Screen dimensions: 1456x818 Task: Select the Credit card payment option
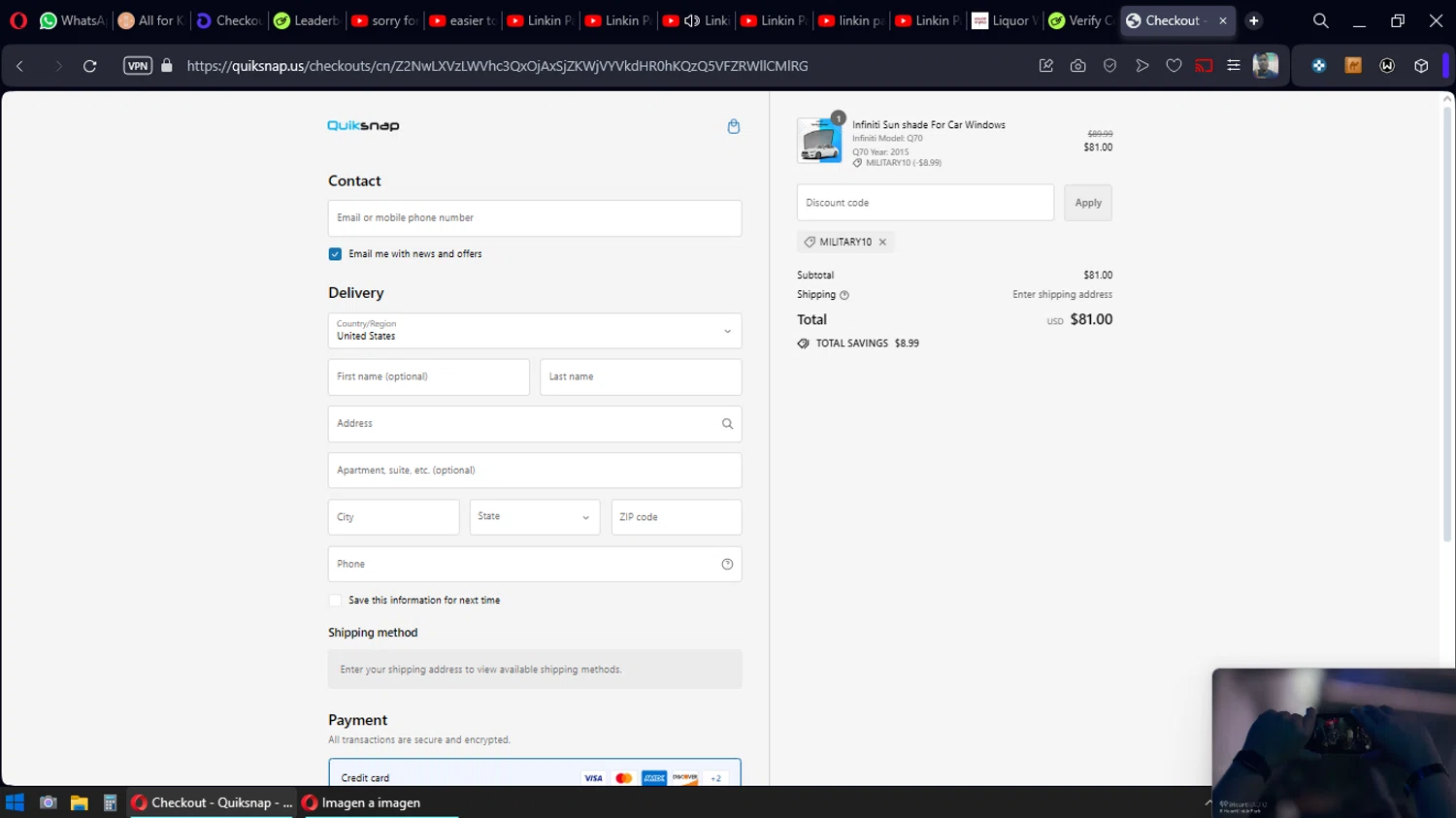click(x=535, y=777)
